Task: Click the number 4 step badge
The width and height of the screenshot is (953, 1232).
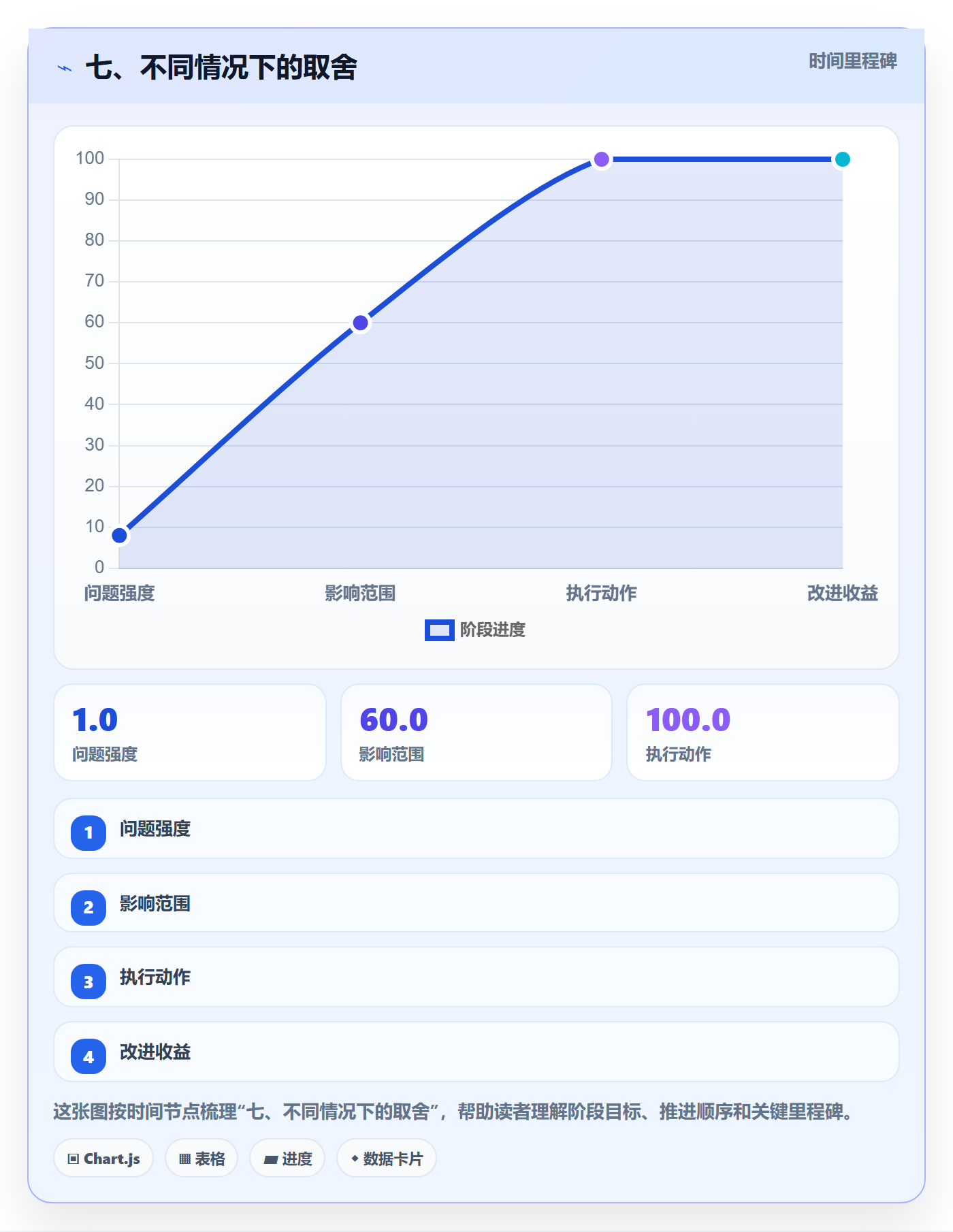Action: point(88,1057)
